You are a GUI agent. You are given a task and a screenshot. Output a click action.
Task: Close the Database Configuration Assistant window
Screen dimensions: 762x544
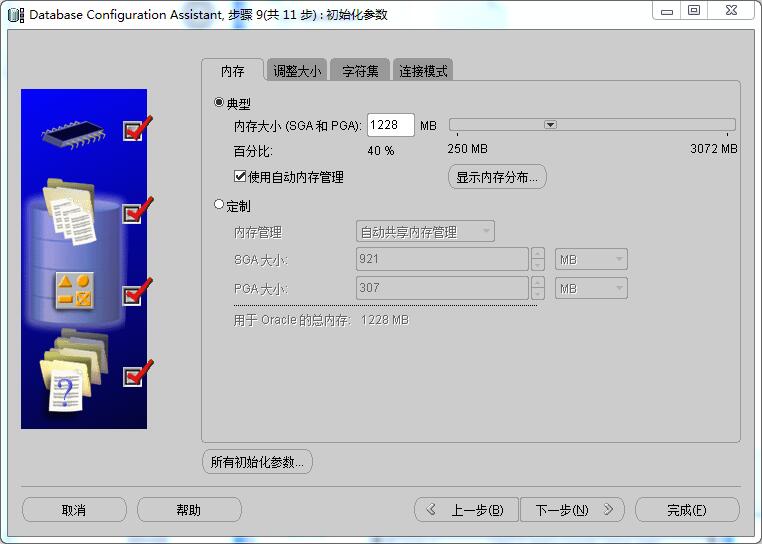click(731, 10)
